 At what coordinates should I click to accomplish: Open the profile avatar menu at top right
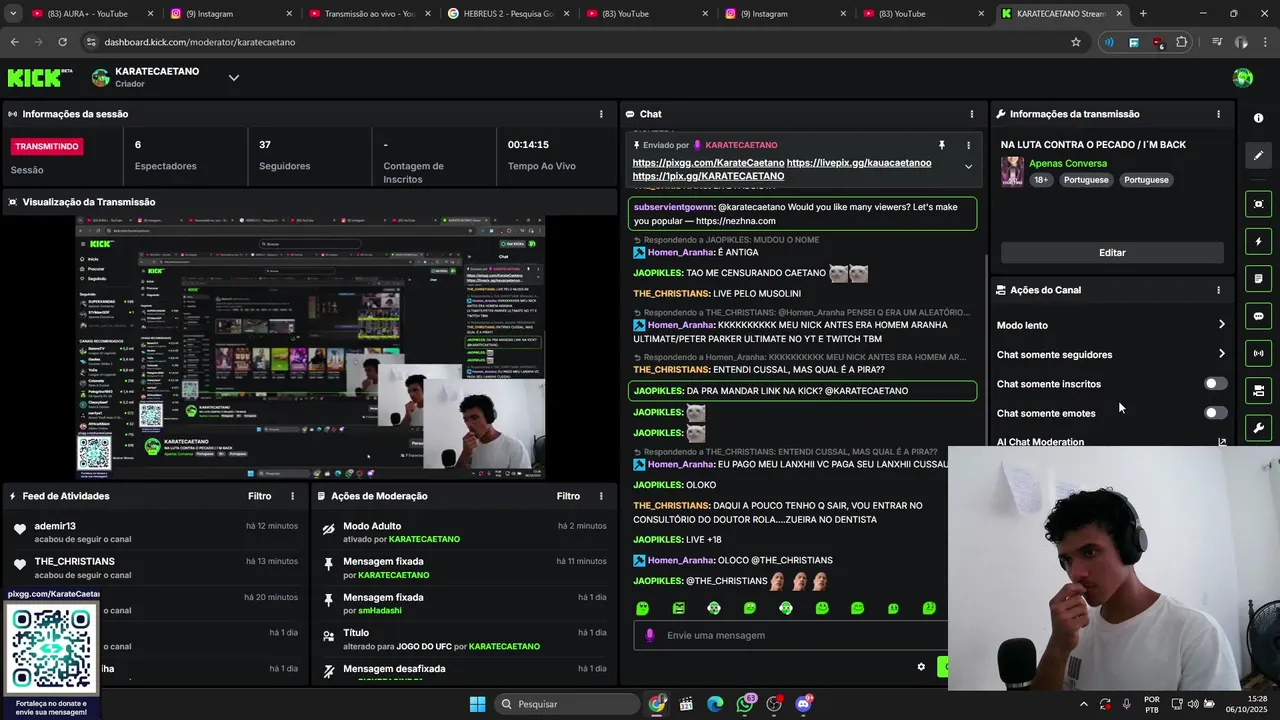pos(1243,78)
